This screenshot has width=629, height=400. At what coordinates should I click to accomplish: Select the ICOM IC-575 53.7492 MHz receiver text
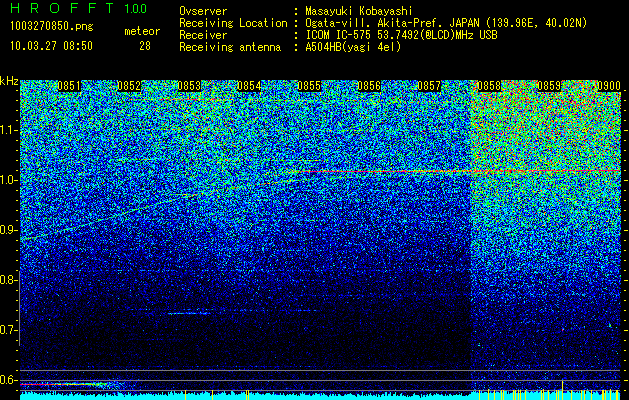401,35
